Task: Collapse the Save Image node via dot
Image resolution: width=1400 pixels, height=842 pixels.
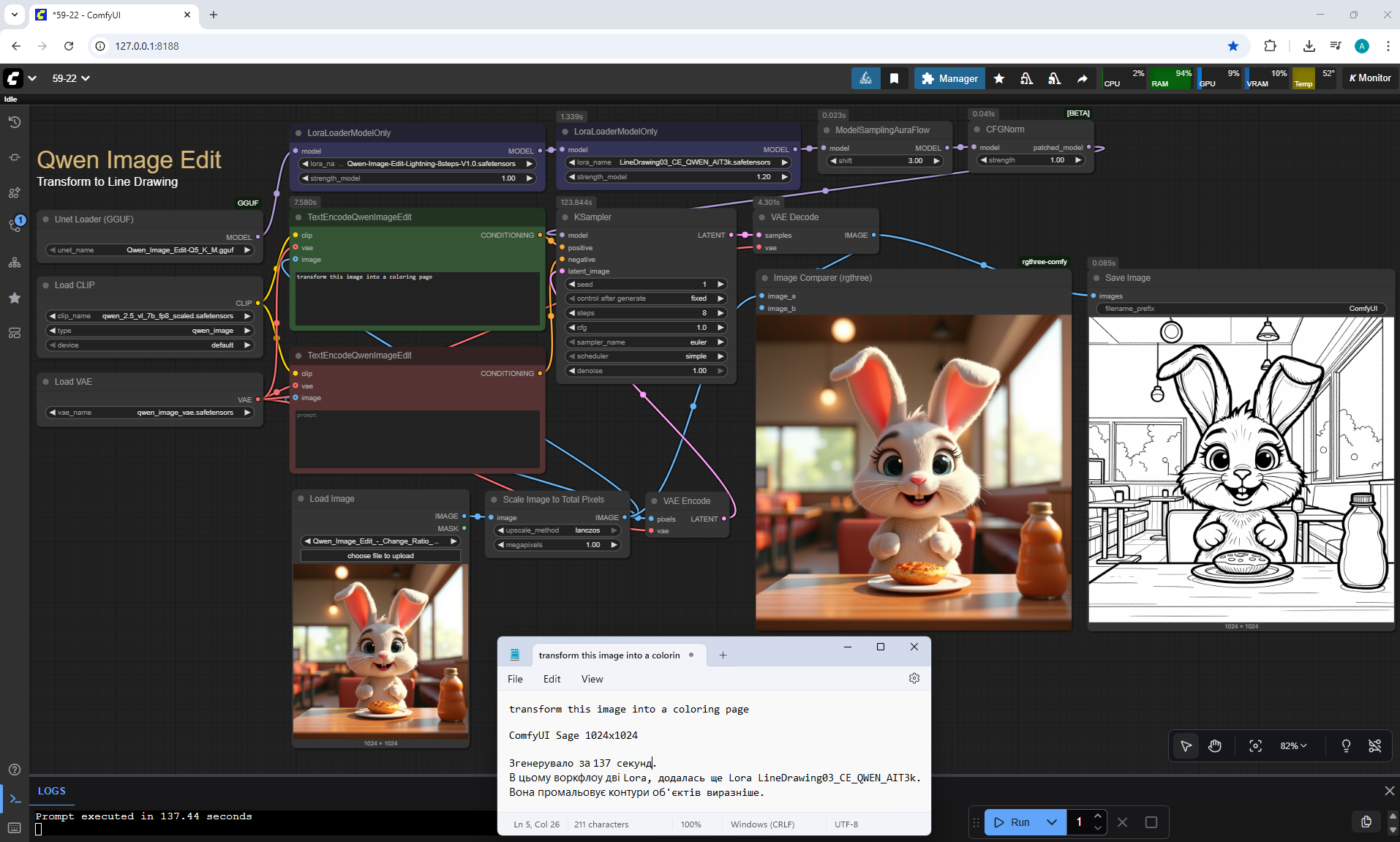Action: (1096, 278)
